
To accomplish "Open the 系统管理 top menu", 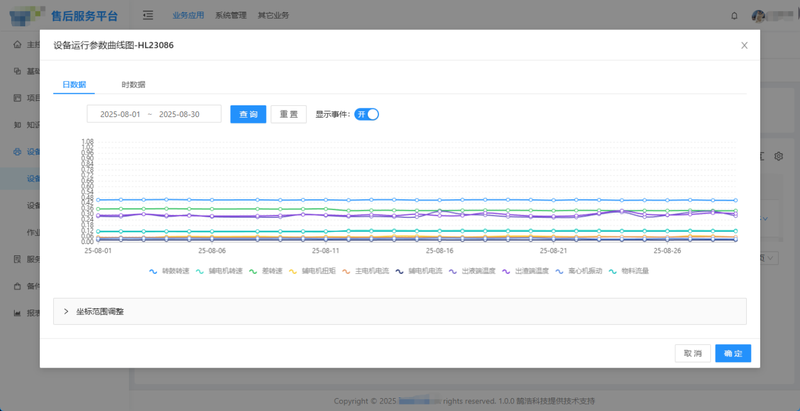I will [x=231, y=16].
